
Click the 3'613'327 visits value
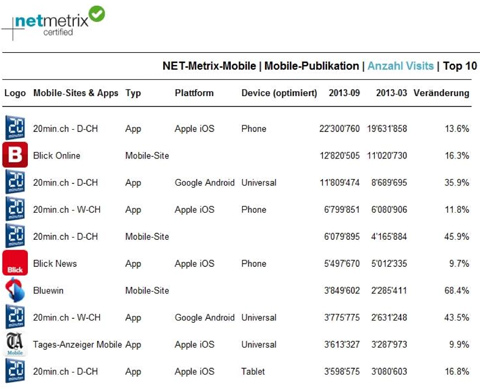pyautogui.click(x=342, y=345)
